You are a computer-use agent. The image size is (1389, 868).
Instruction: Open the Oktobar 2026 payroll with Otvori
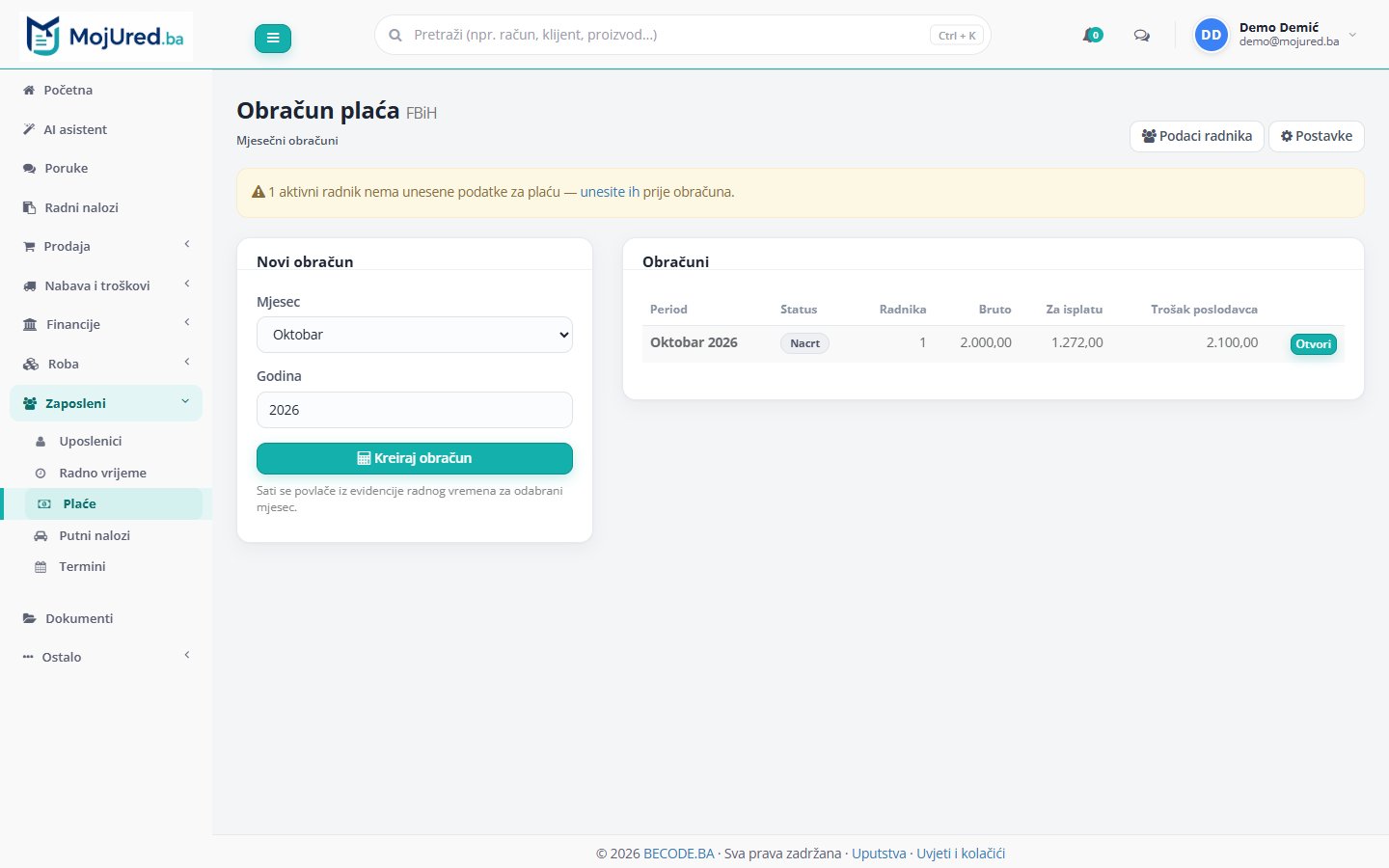[1314, 344]
